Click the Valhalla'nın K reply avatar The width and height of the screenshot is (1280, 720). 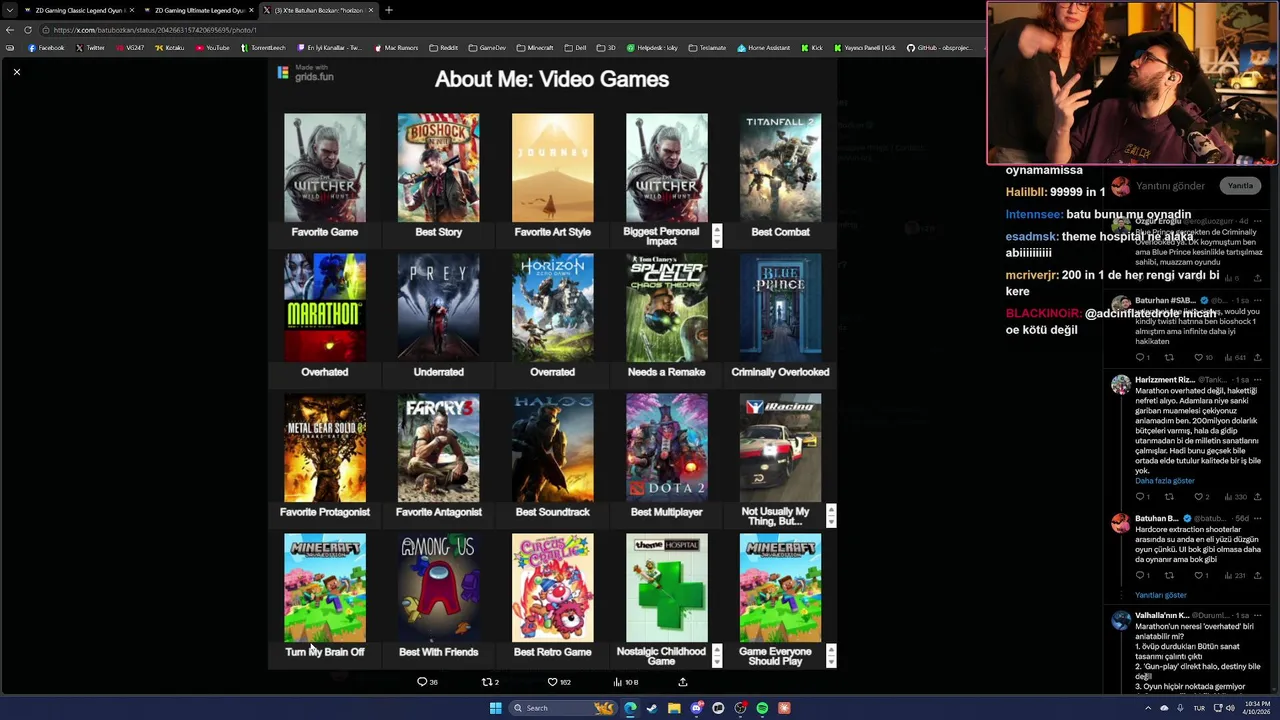[1121, 619]
